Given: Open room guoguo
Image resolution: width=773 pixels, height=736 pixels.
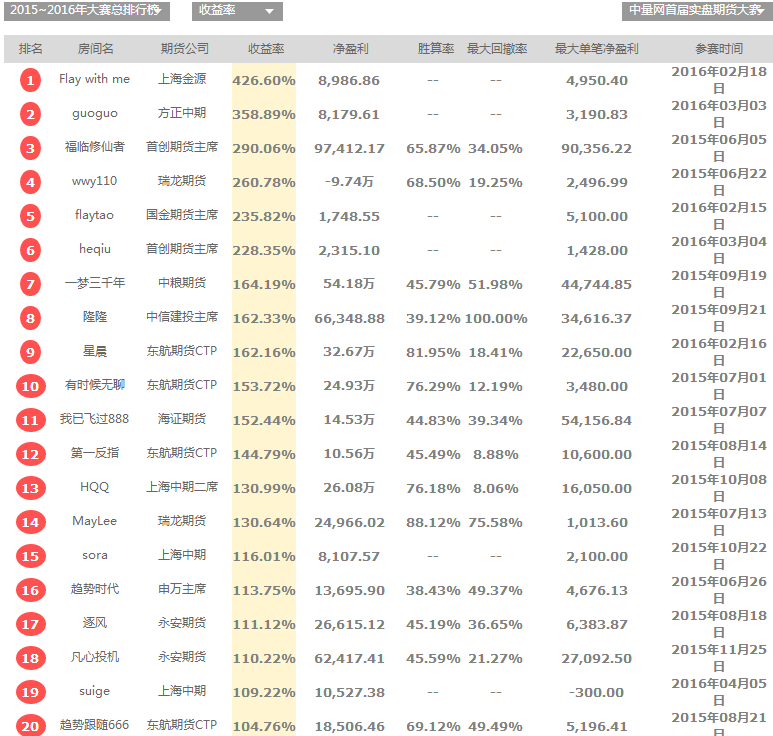Looking at the screenshot, I should tap(95, 113).
